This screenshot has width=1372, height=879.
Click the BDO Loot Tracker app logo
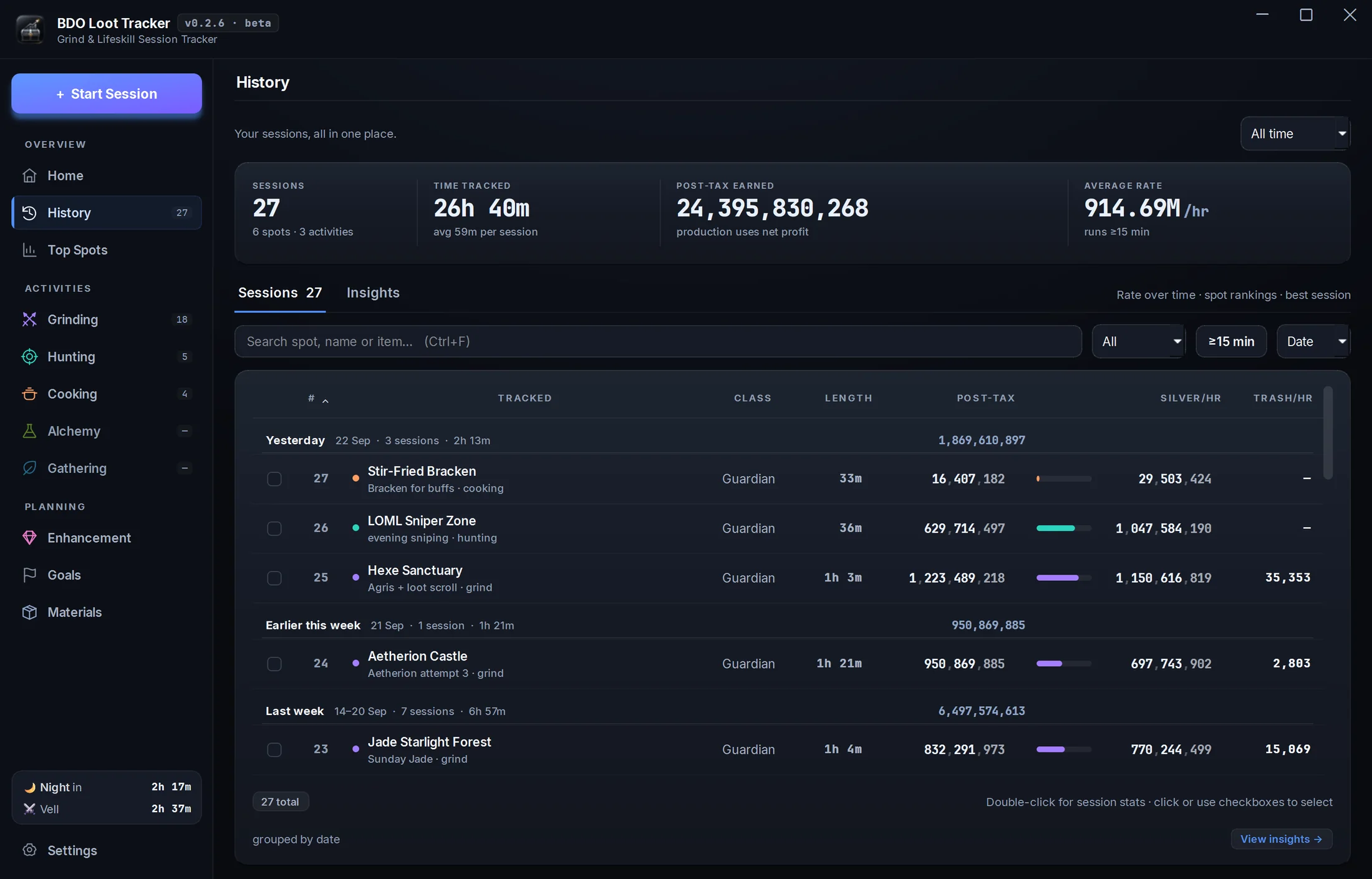30,29
